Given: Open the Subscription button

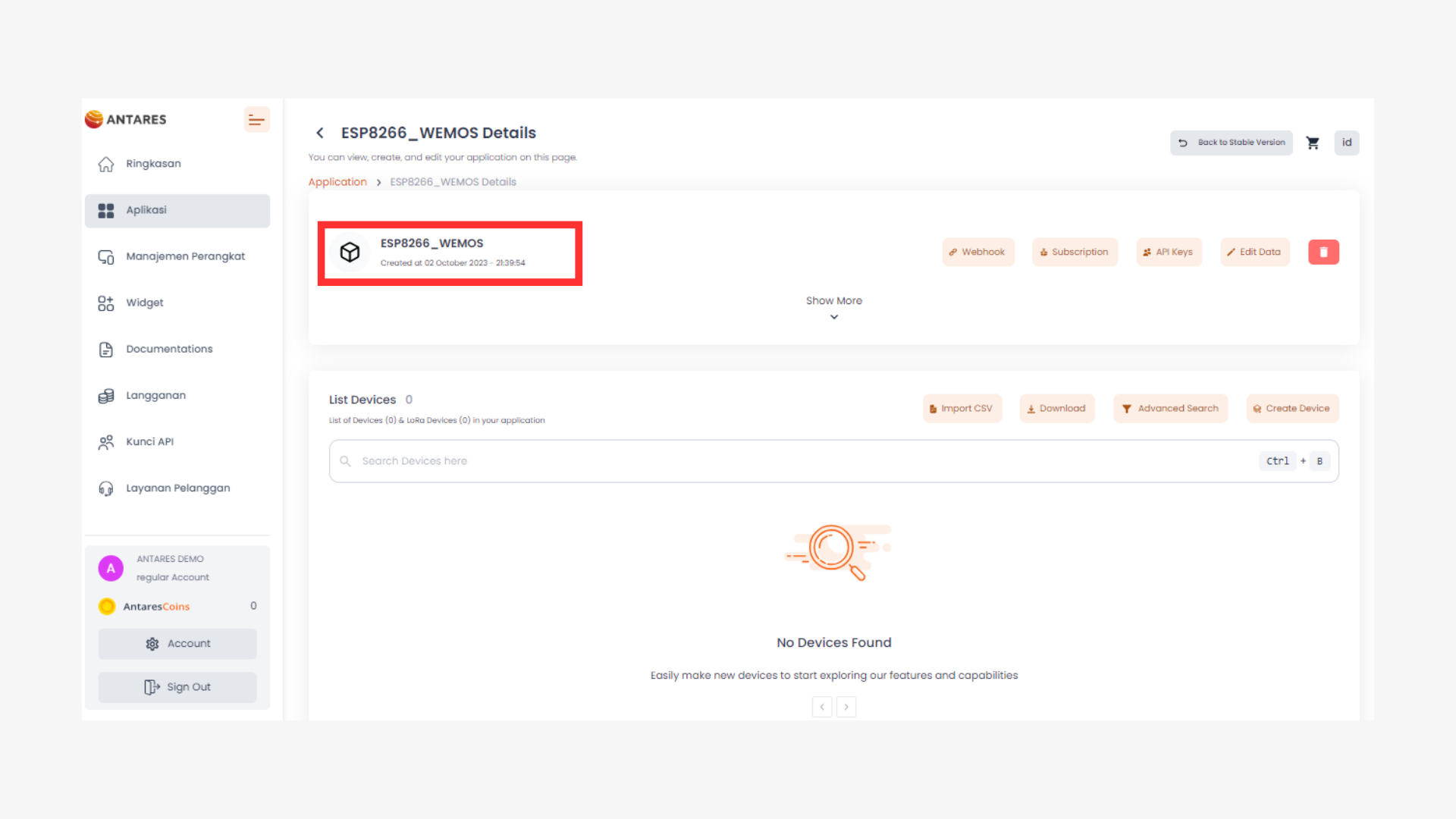Looking at the screenshot, I should [1075, 252].
